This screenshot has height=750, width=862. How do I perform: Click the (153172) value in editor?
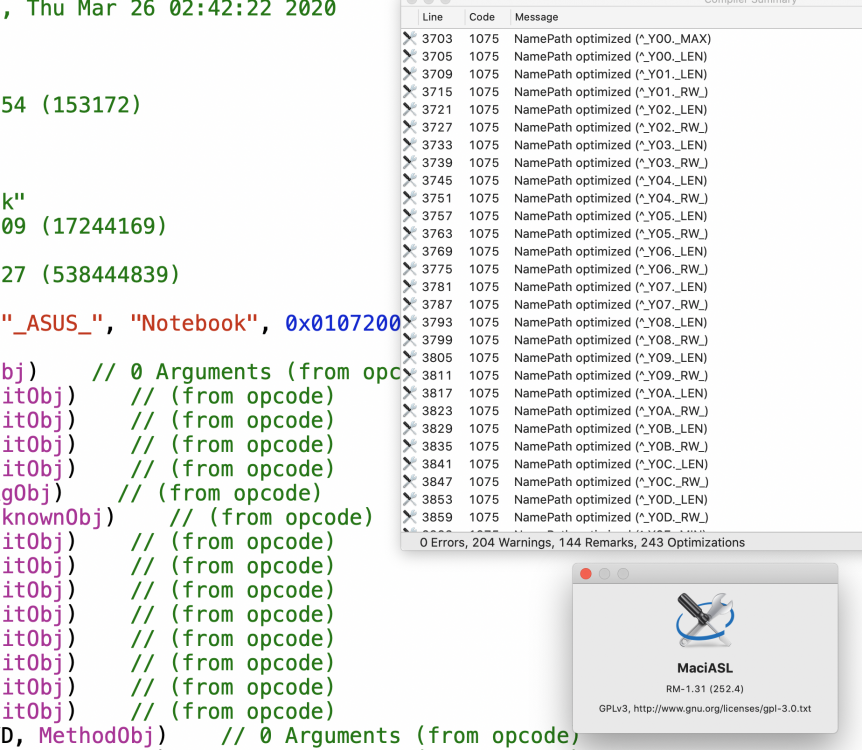click(91, 105)
